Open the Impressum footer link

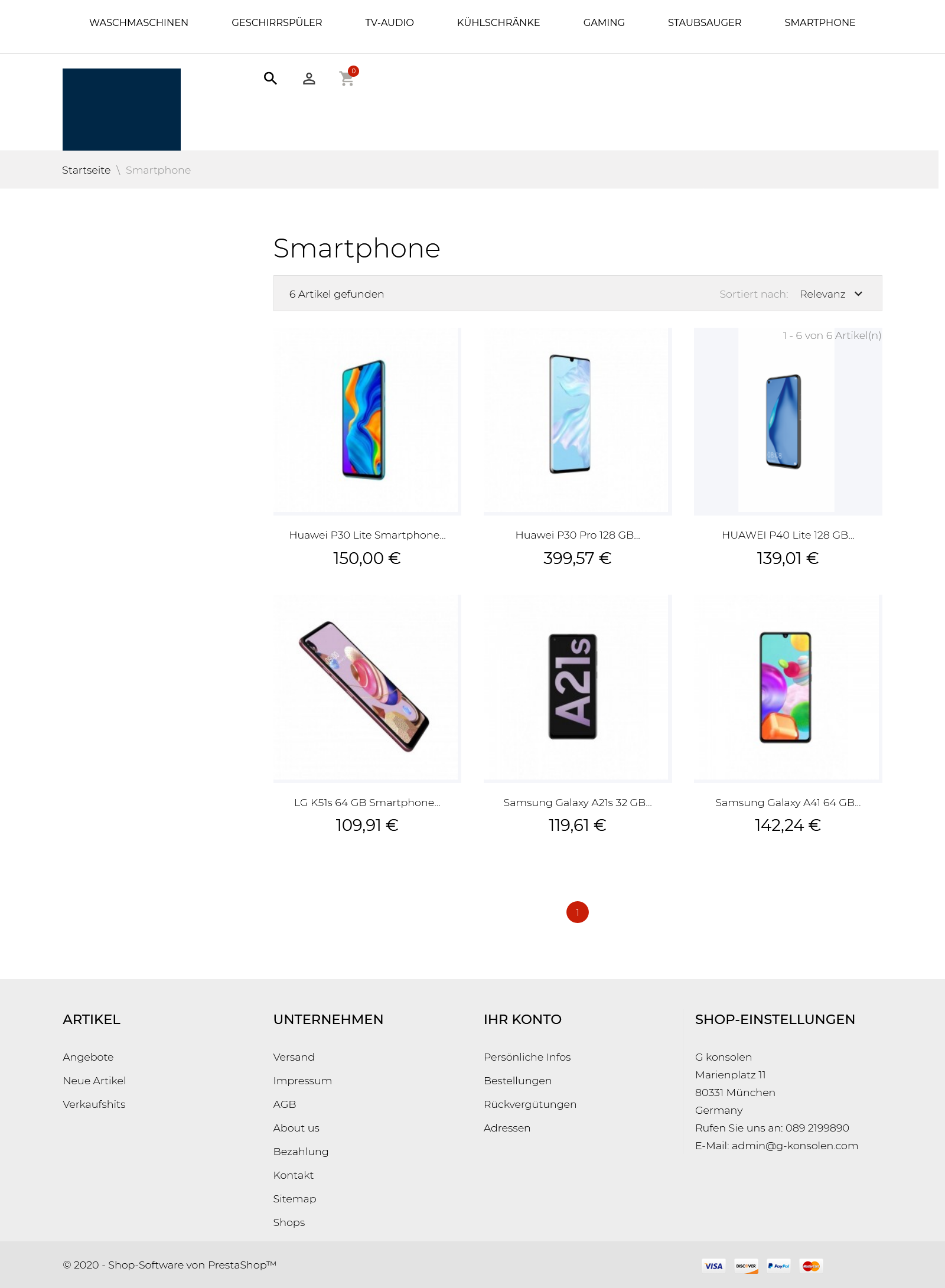pyautogui.click(x=302, y=1081)
